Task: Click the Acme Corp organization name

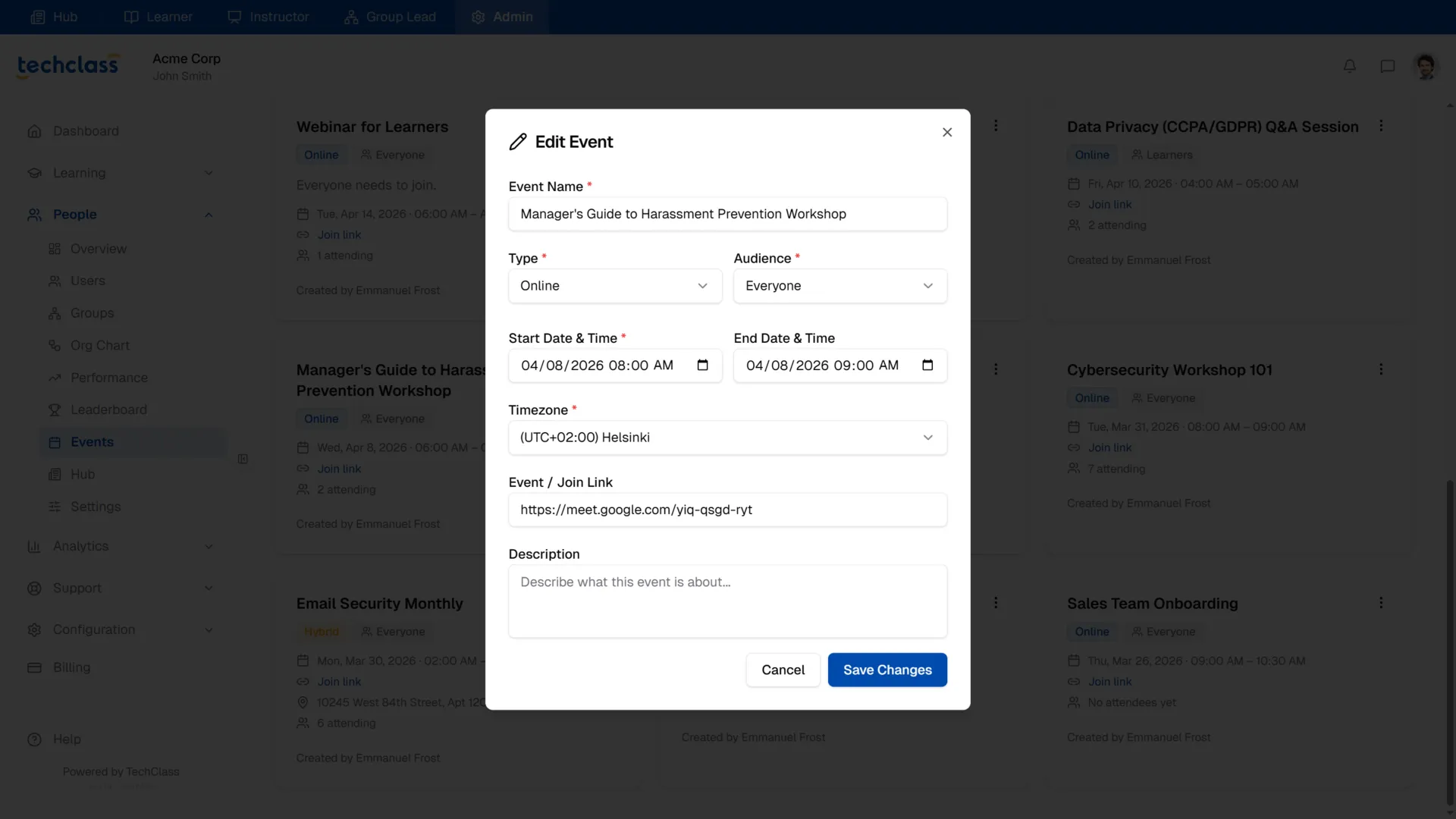Action: pos(187,58)
